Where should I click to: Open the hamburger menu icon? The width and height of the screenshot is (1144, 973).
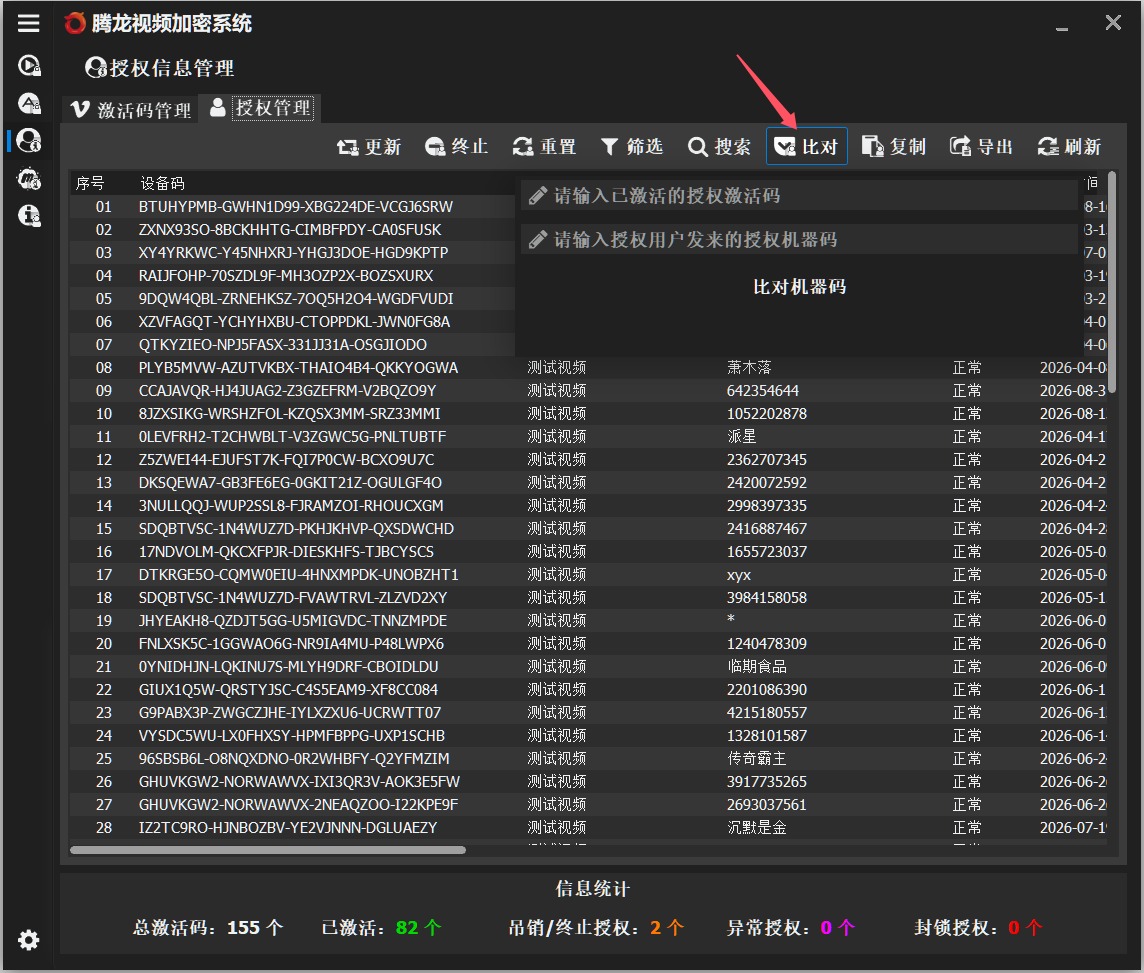point(28,23)
